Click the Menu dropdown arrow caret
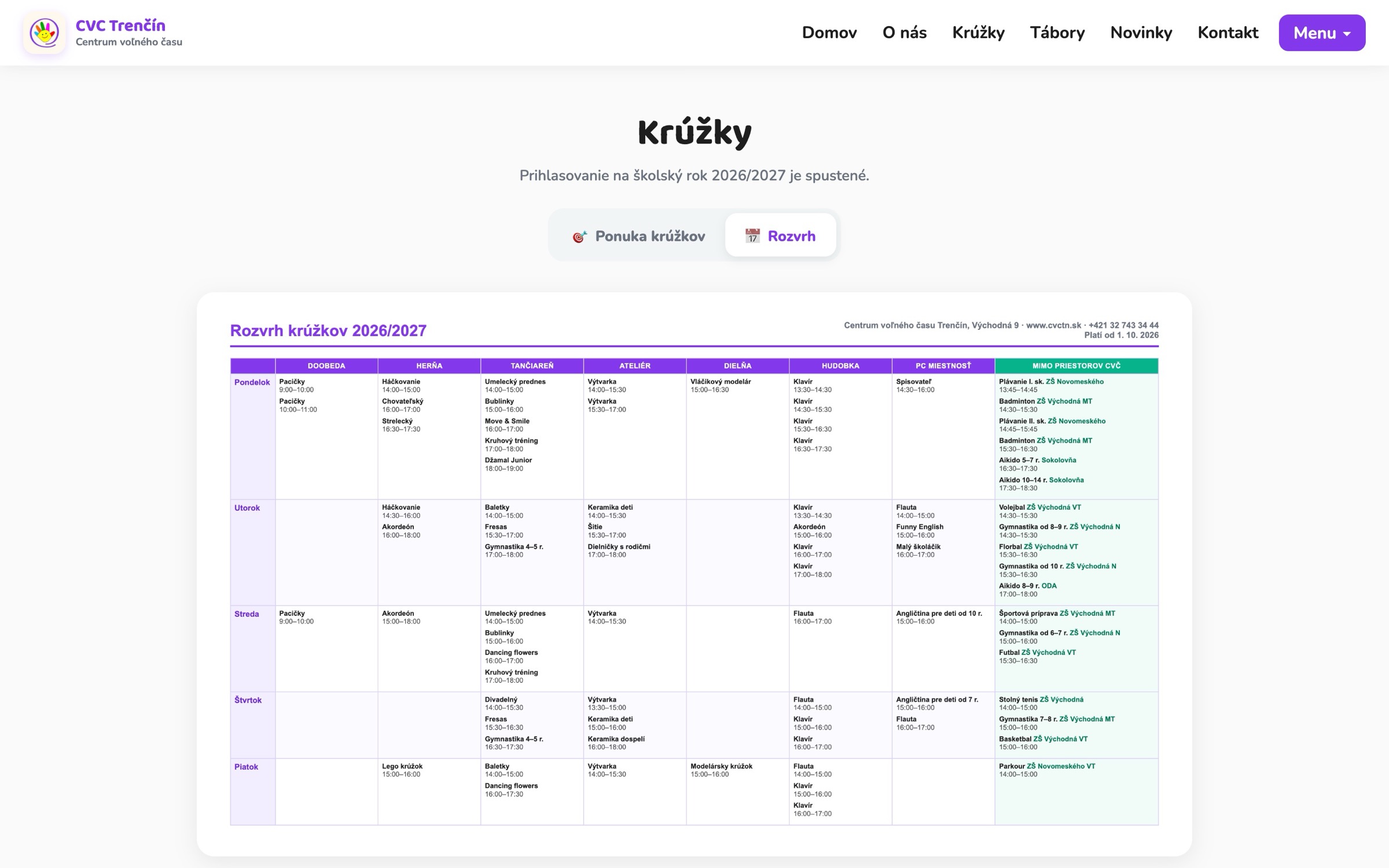Screen dimensions: 1389x868 coord(1347,34)
